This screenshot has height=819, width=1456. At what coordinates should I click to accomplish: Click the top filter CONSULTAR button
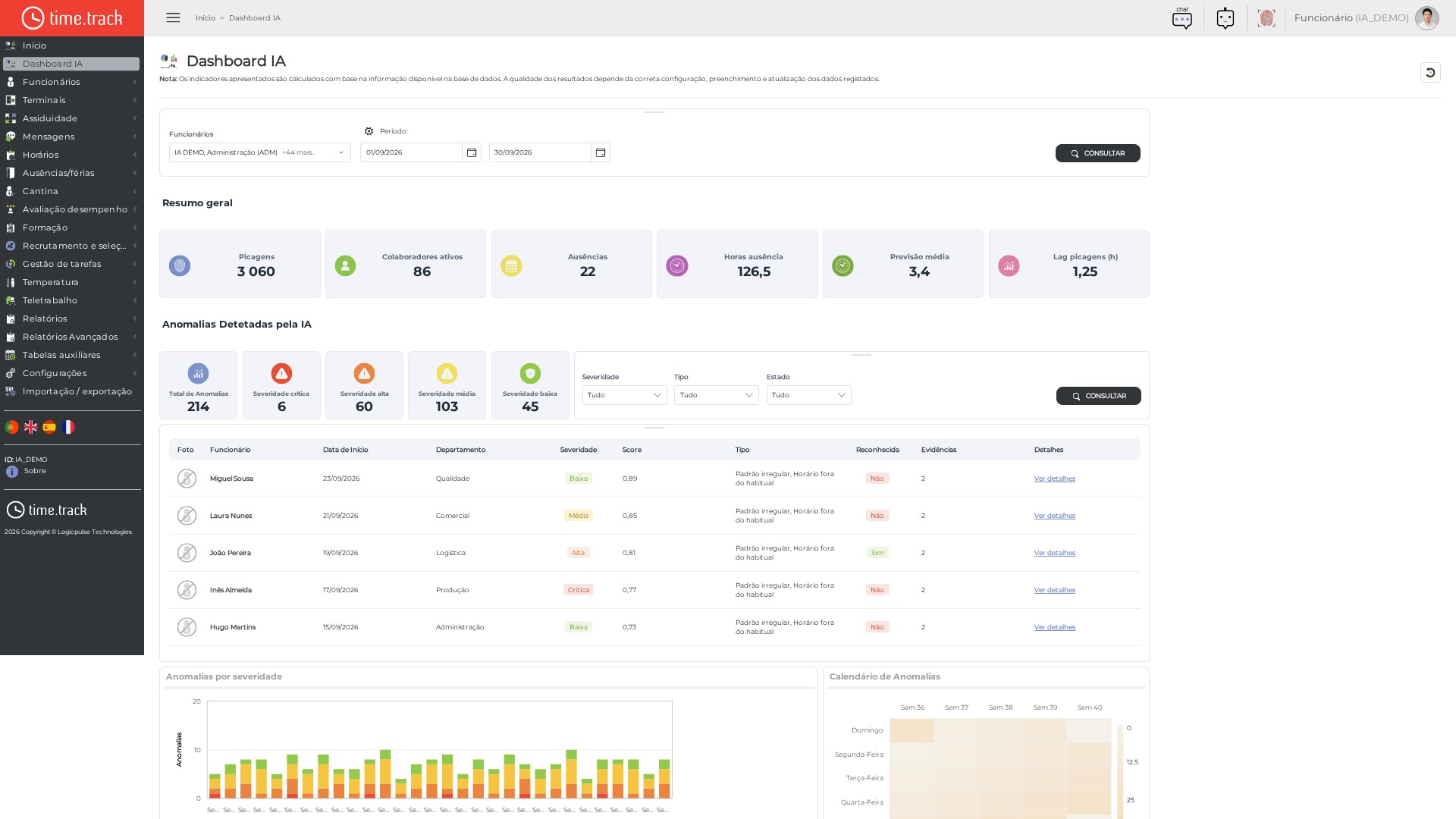coord(1097,153)
